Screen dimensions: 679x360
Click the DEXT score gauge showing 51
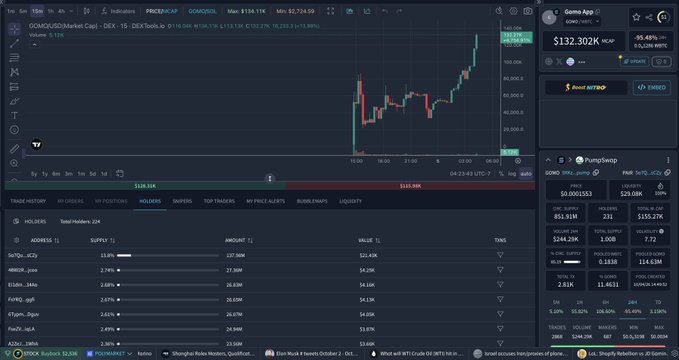pyautogui.click(x=663, y=17)
